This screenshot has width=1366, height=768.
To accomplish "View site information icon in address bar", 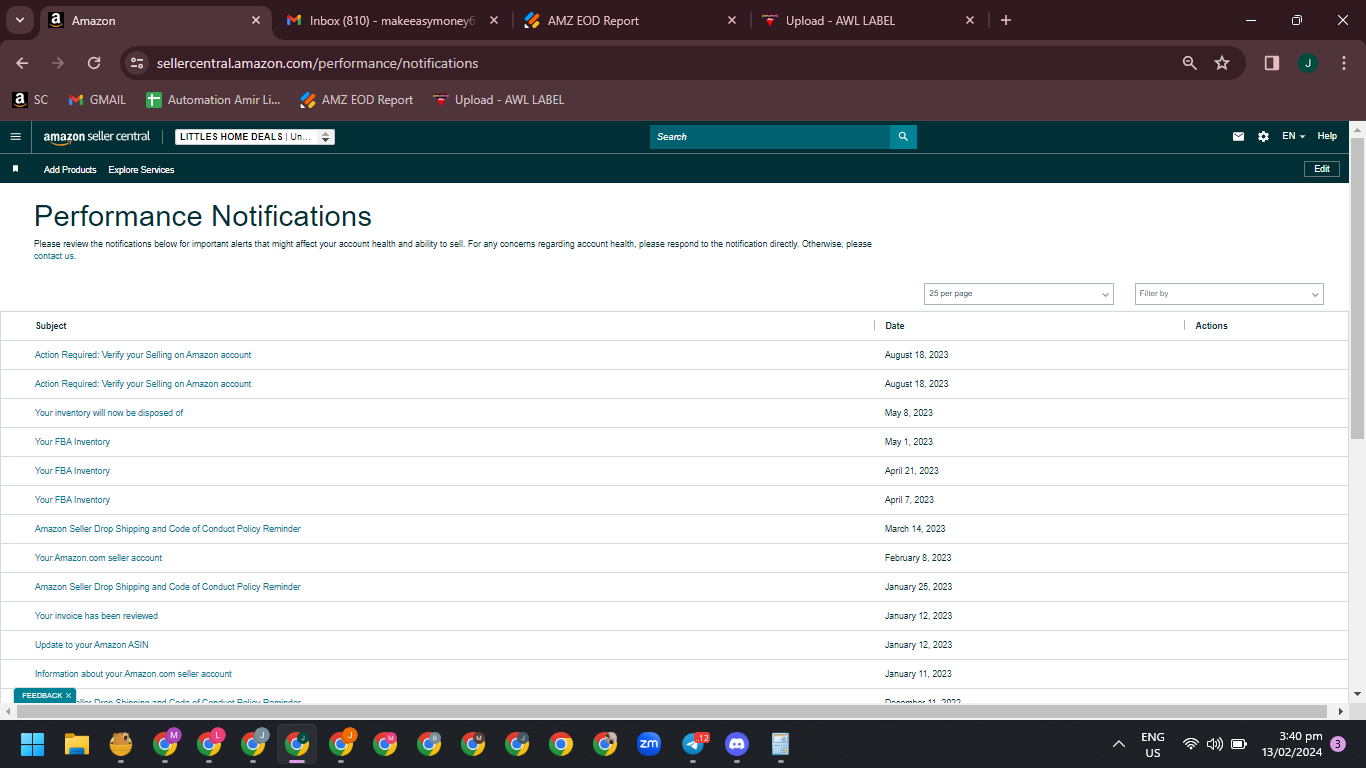I will coord(138,63).
